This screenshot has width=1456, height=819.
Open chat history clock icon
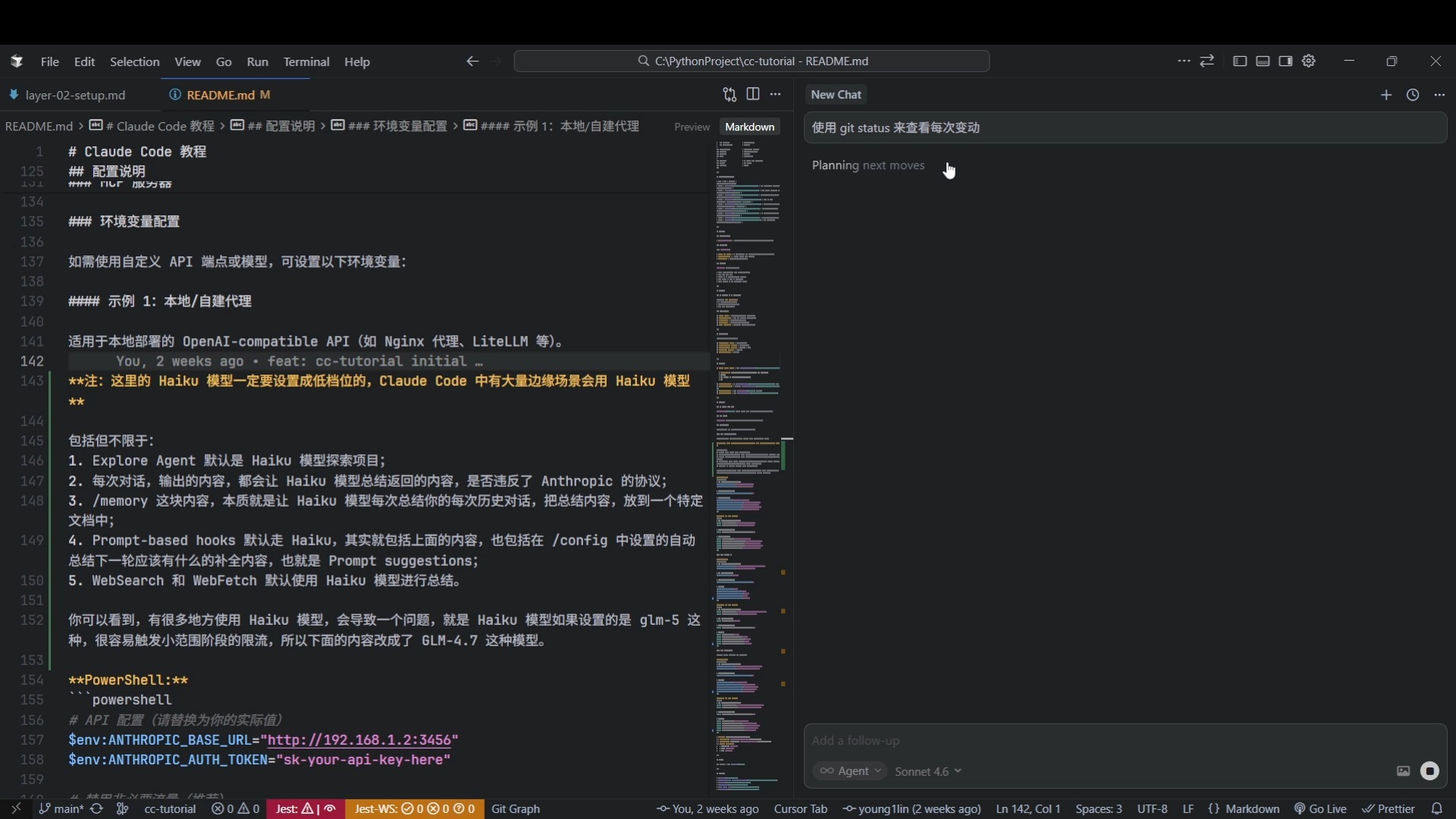(x=1413, y=95)
